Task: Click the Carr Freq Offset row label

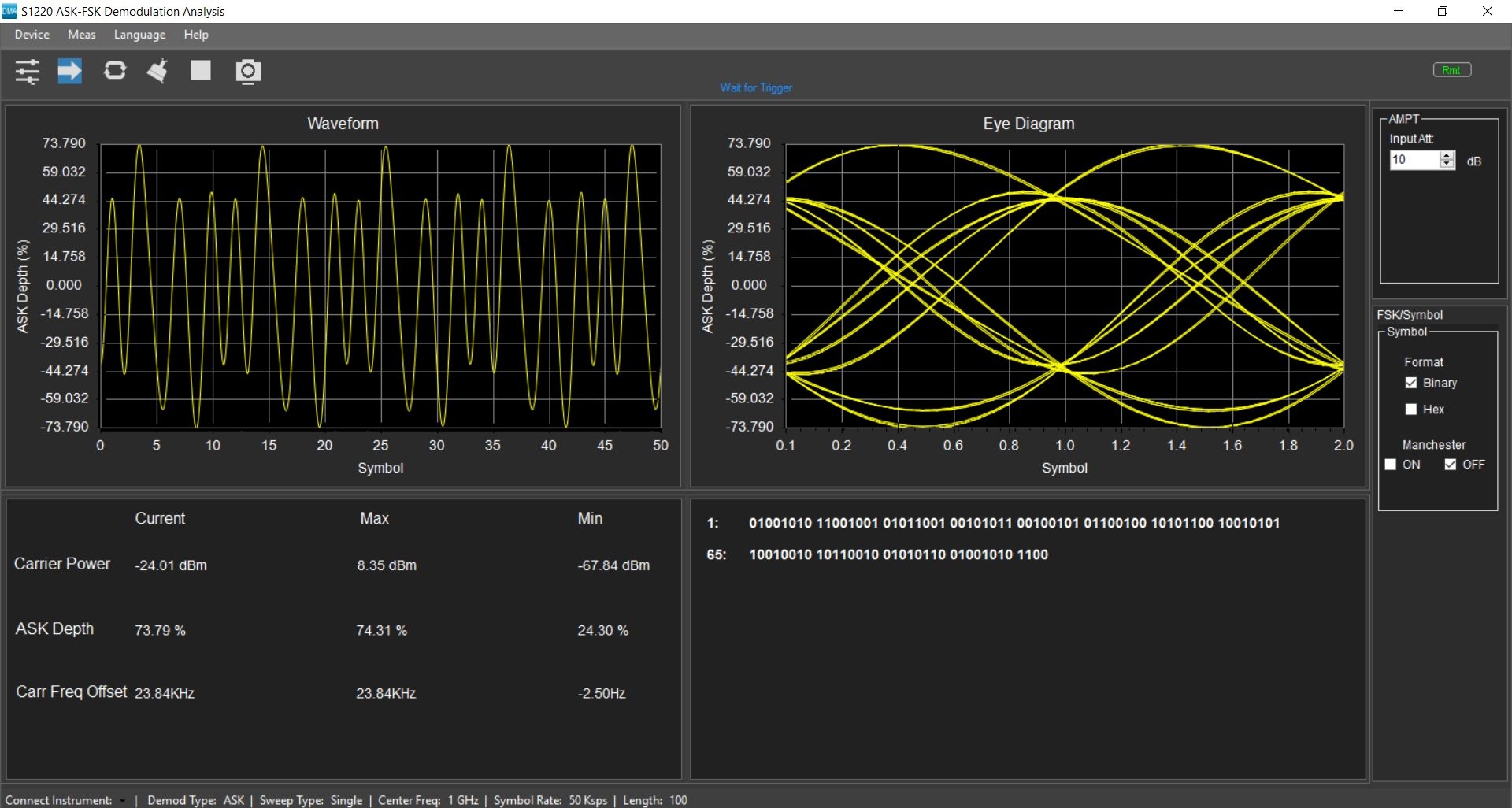Action: (x=71, y=691)
